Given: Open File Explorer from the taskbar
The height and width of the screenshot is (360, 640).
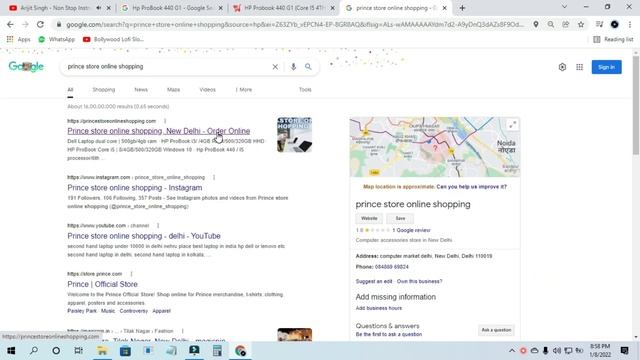Looking at the screenshot, I should click(102, 351).
